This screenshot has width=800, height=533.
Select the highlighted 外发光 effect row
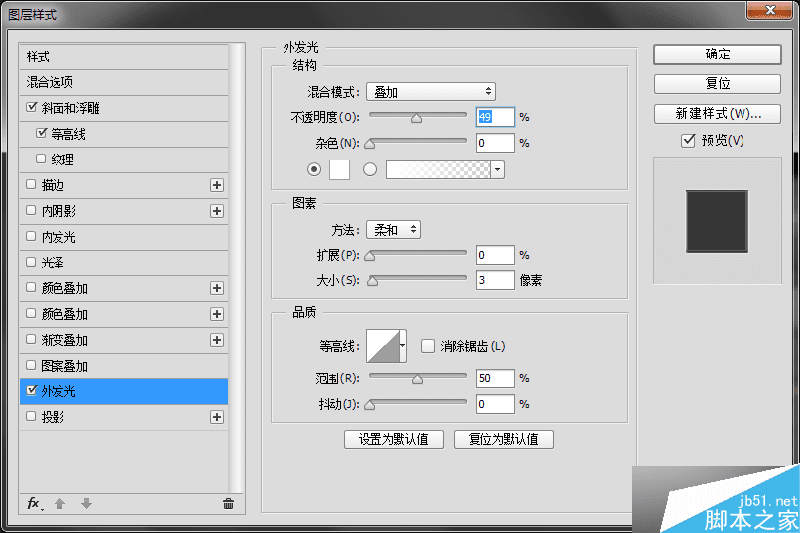[x=123, y=391]
